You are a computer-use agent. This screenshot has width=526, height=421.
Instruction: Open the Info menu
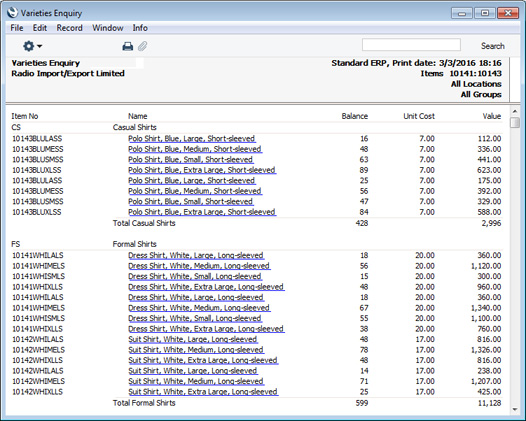point(140,28)
